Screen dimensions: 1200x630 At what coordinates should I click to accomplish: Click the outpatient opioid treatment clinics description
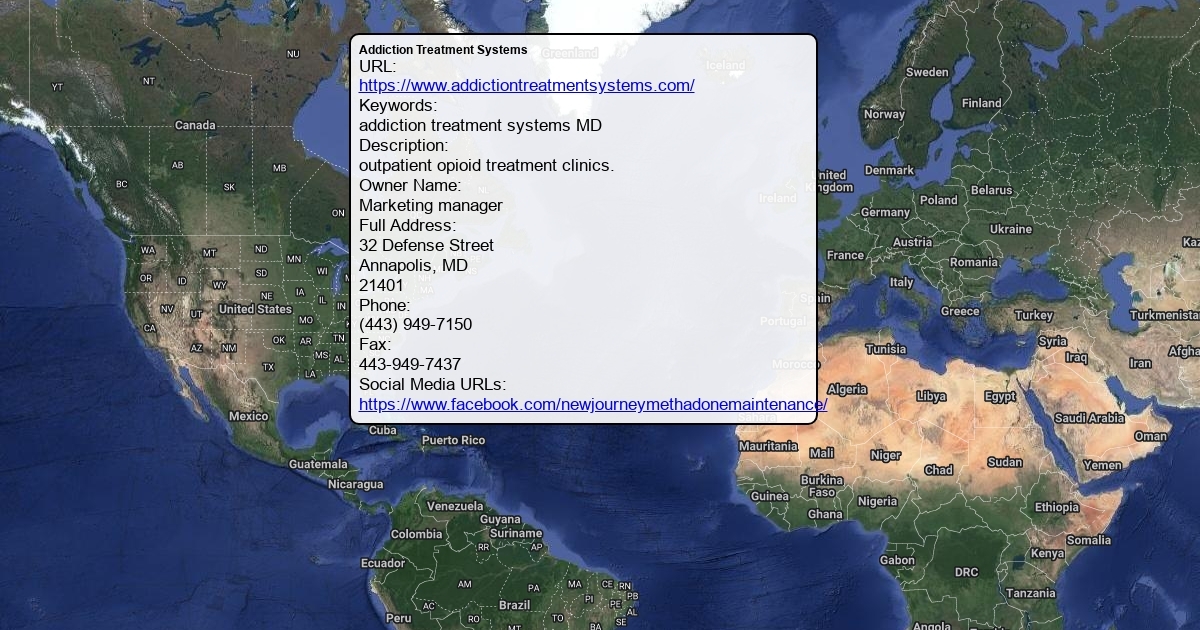coord(486,165)
